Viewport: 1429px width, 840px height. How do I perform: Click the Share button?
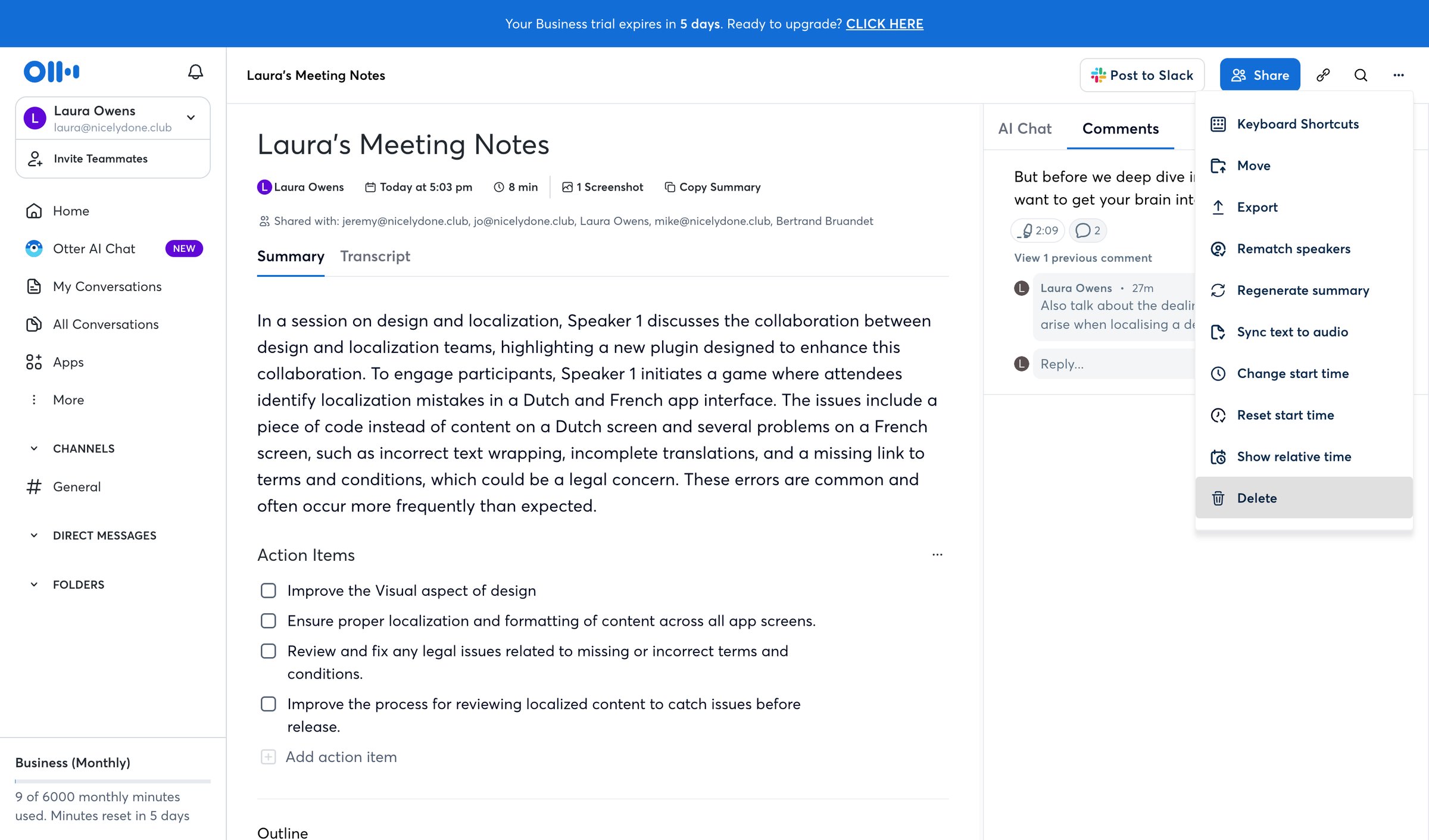click(x=1260, y=75)
